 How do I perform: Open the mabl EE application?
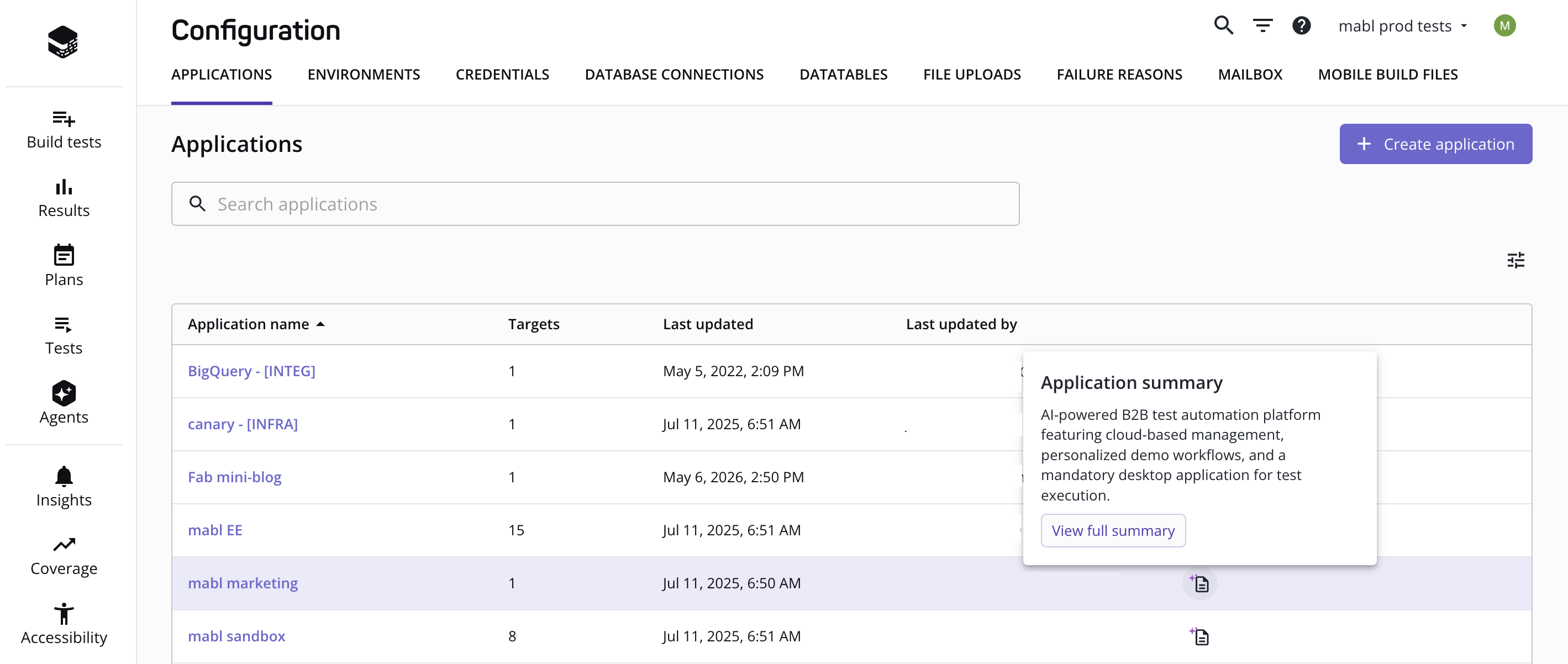tap(215, 530)
